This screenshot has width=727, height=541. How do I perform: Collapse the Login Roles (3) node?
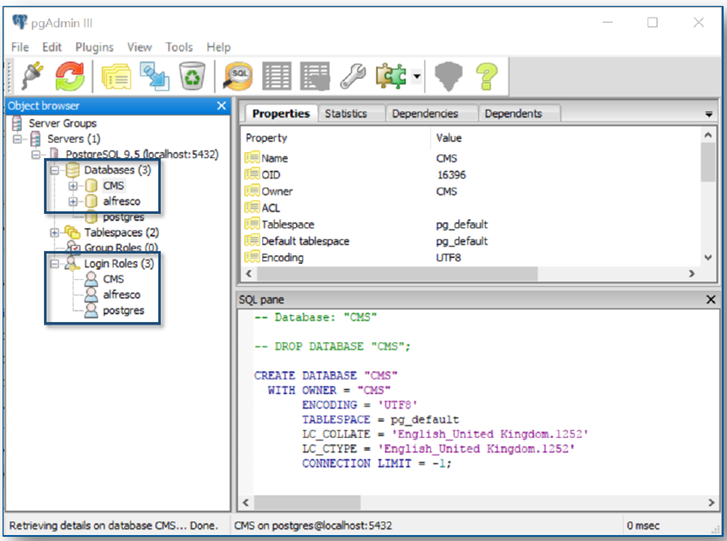[55, 264]
